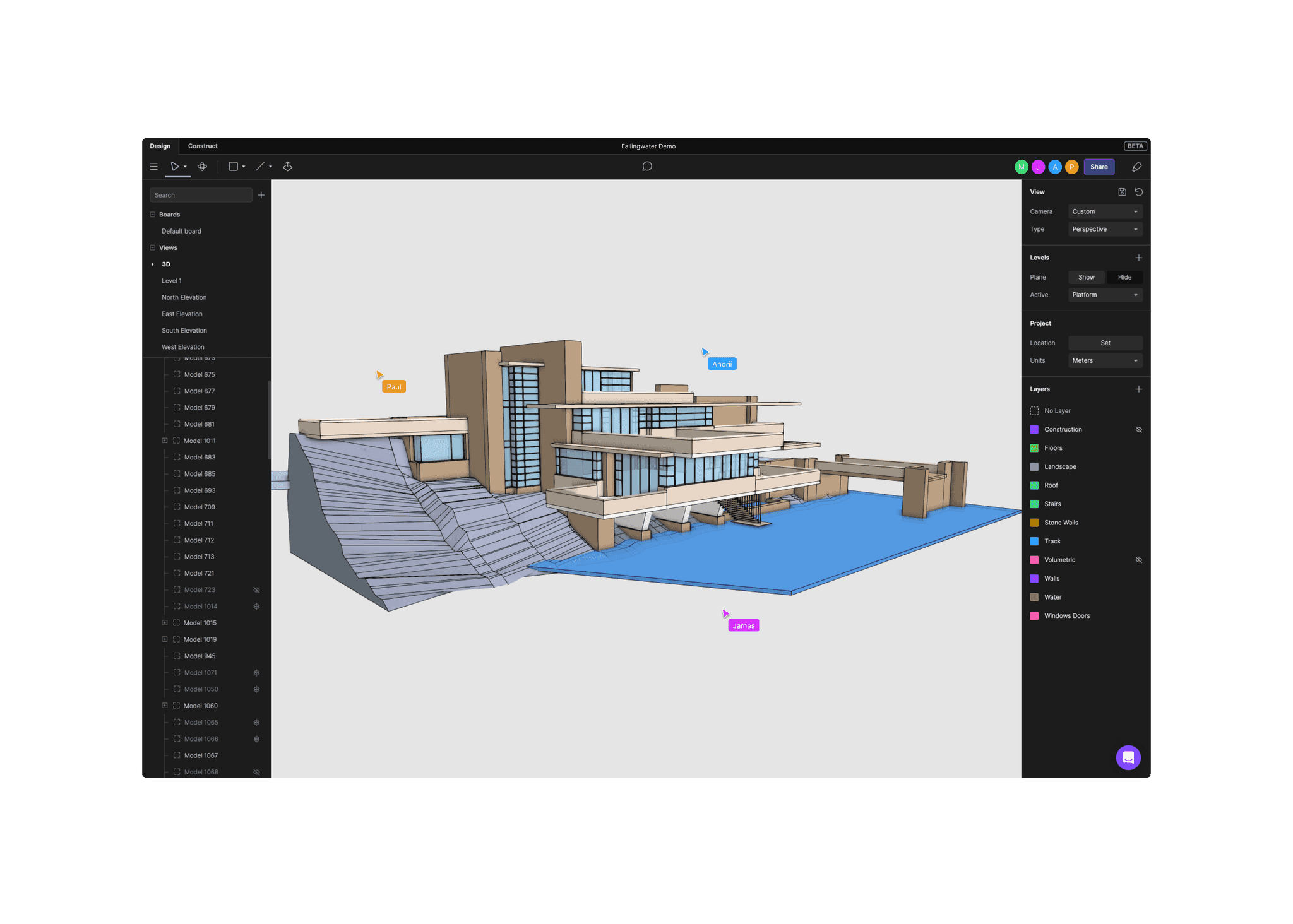This screenshot has height=924, width=1293.
Task: Open the purple chat support button
Action: [x=1128, y=757]
